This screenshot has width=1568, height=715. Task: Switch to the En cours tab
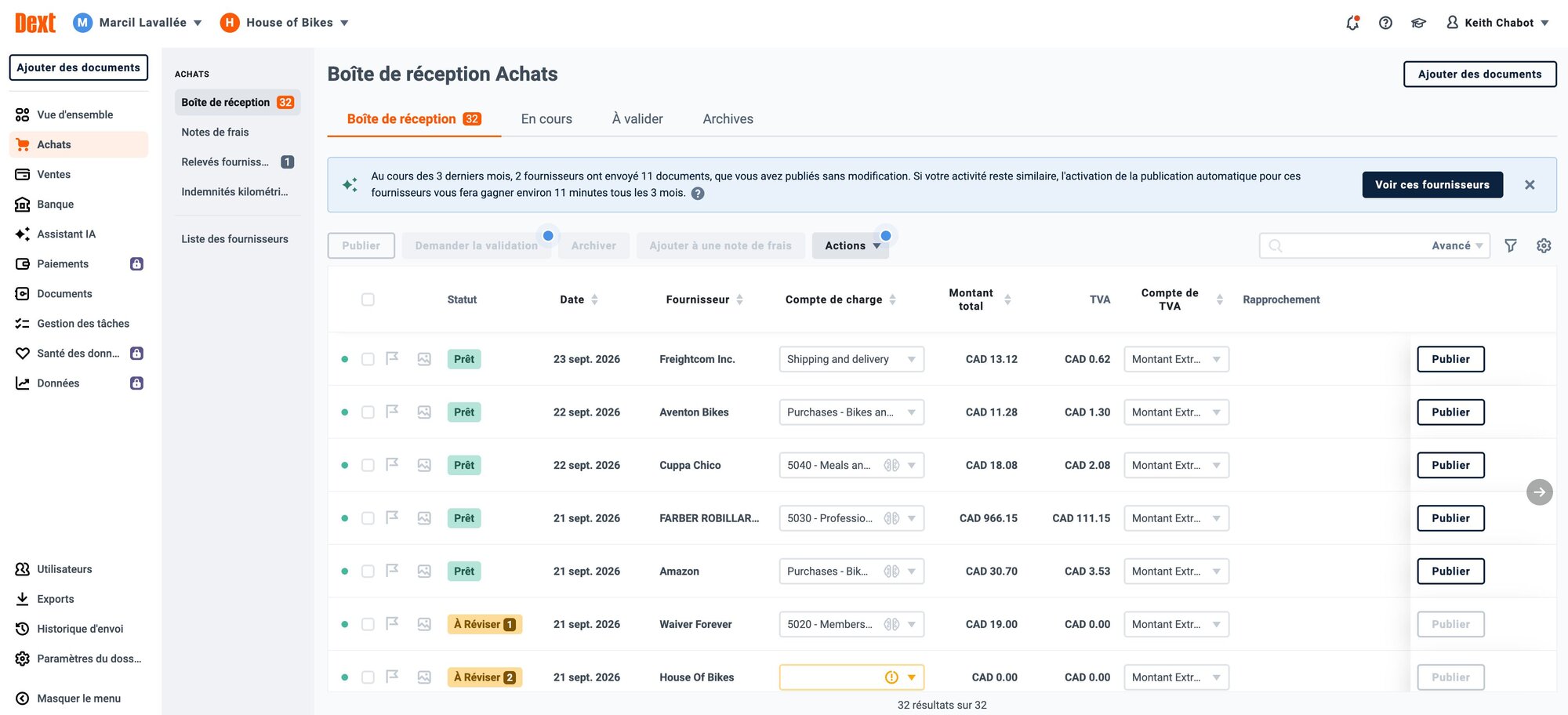pos(546,119)
